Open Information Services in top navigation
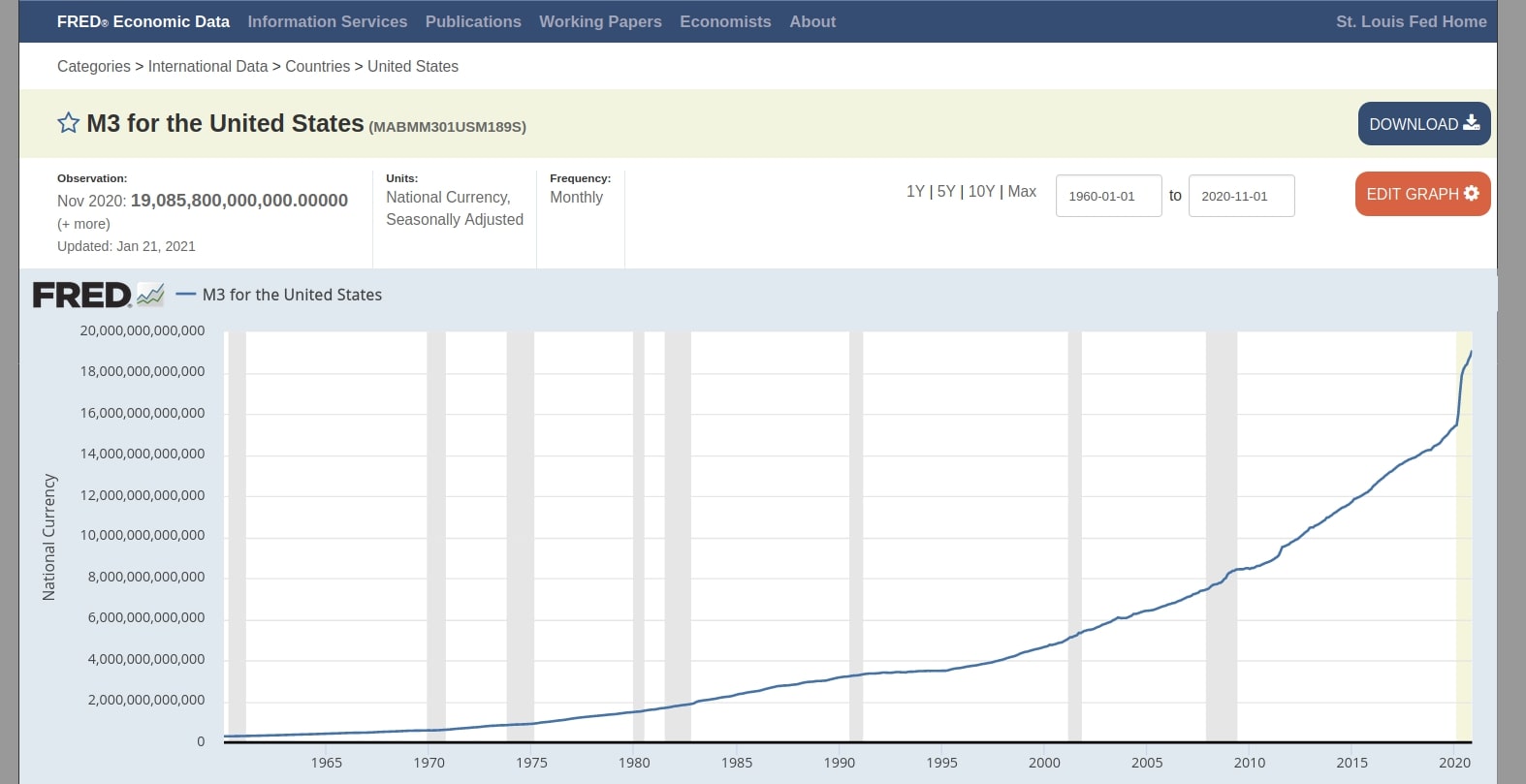Image resolution: width=1526 pixels, height=784 pixels. click(327, 21)
